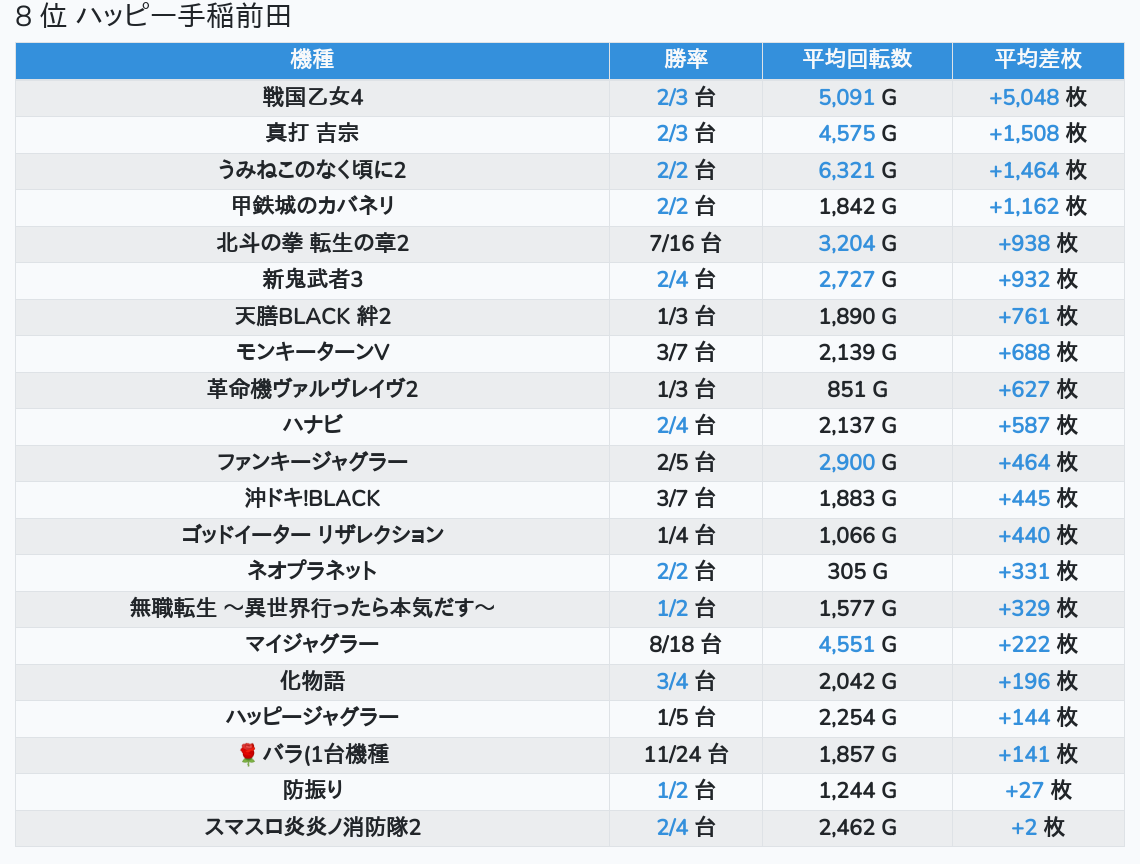
Task: Open the 戦国乙女4 machine row
Action: pos(312,97)
